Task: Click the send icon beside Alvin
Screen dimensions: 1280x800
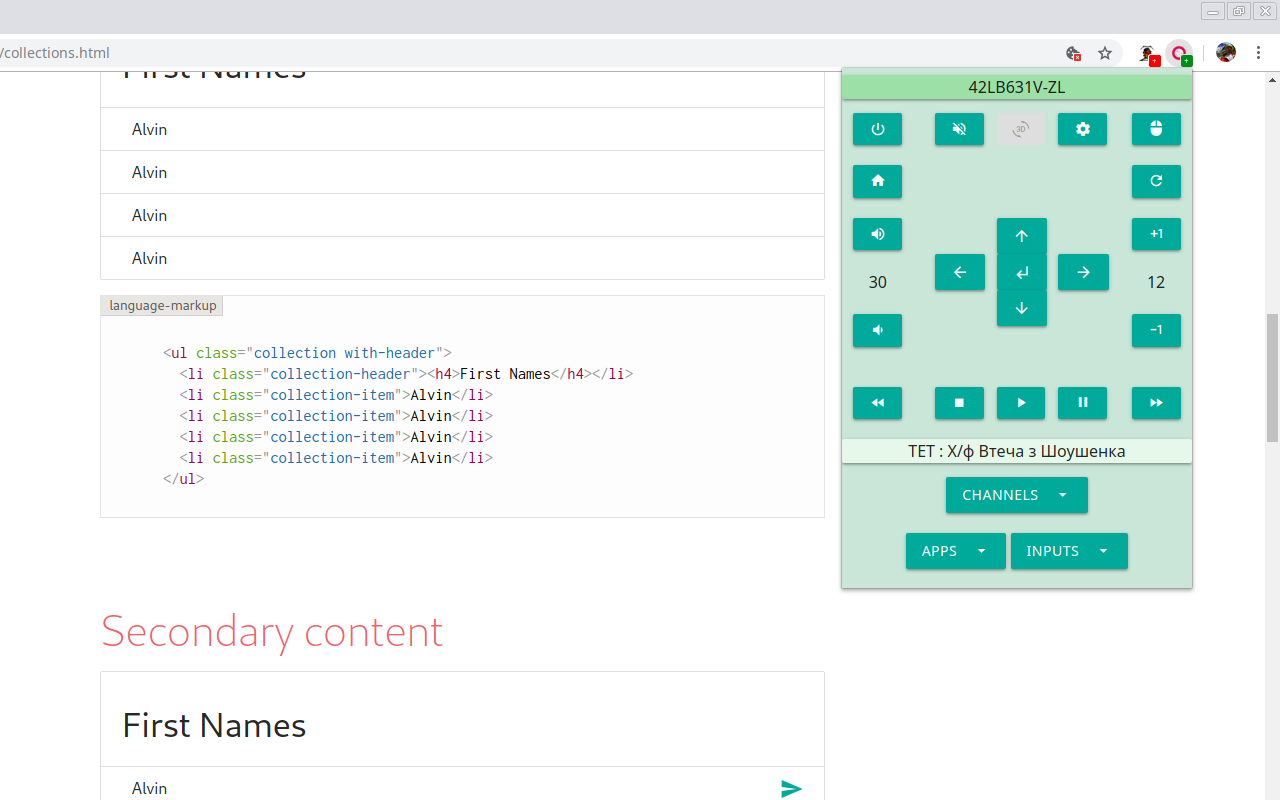Action: [791, 788]
